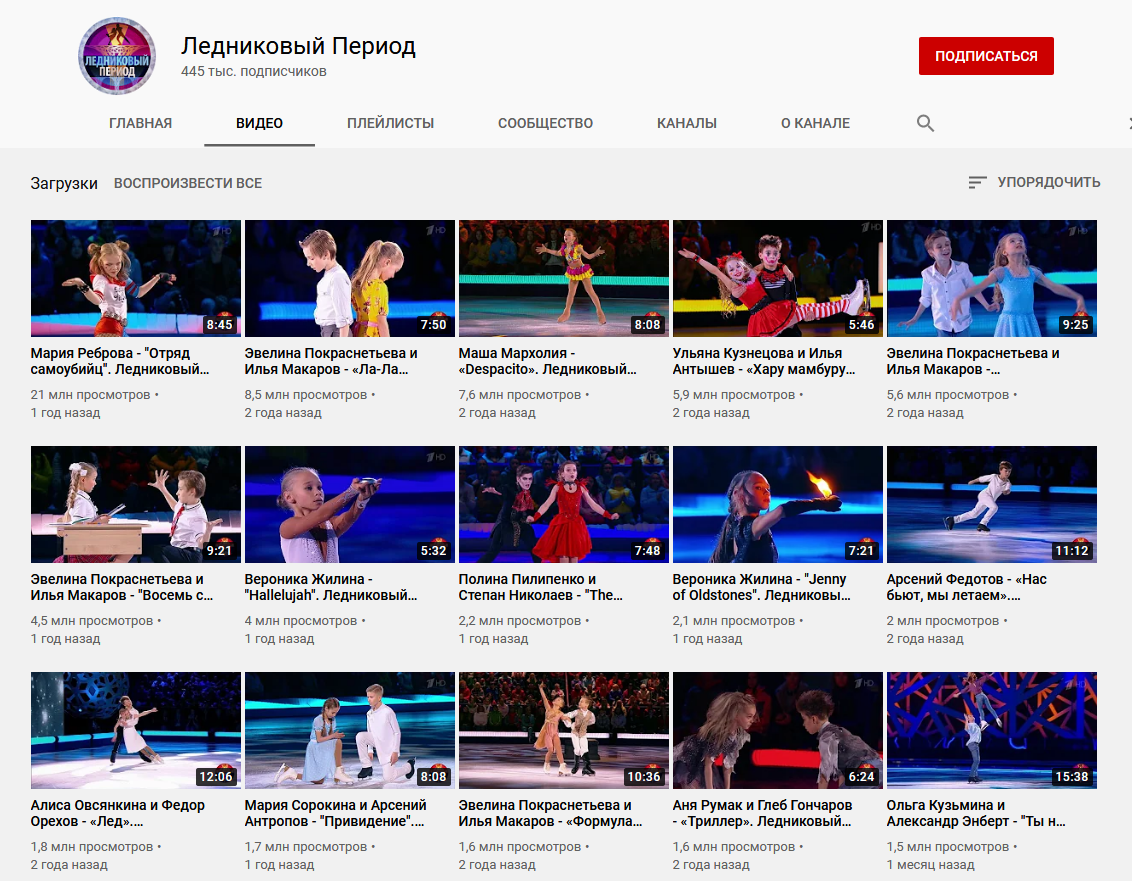The image size is (1132, 881).
Task: Open Jenny of Oldstones video thumbnail
Action: click(777, 504)
